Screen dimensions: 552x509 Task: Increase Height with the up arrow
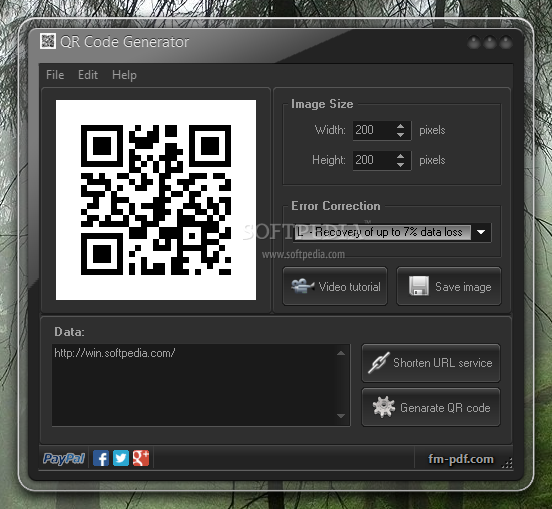point(400,156)
